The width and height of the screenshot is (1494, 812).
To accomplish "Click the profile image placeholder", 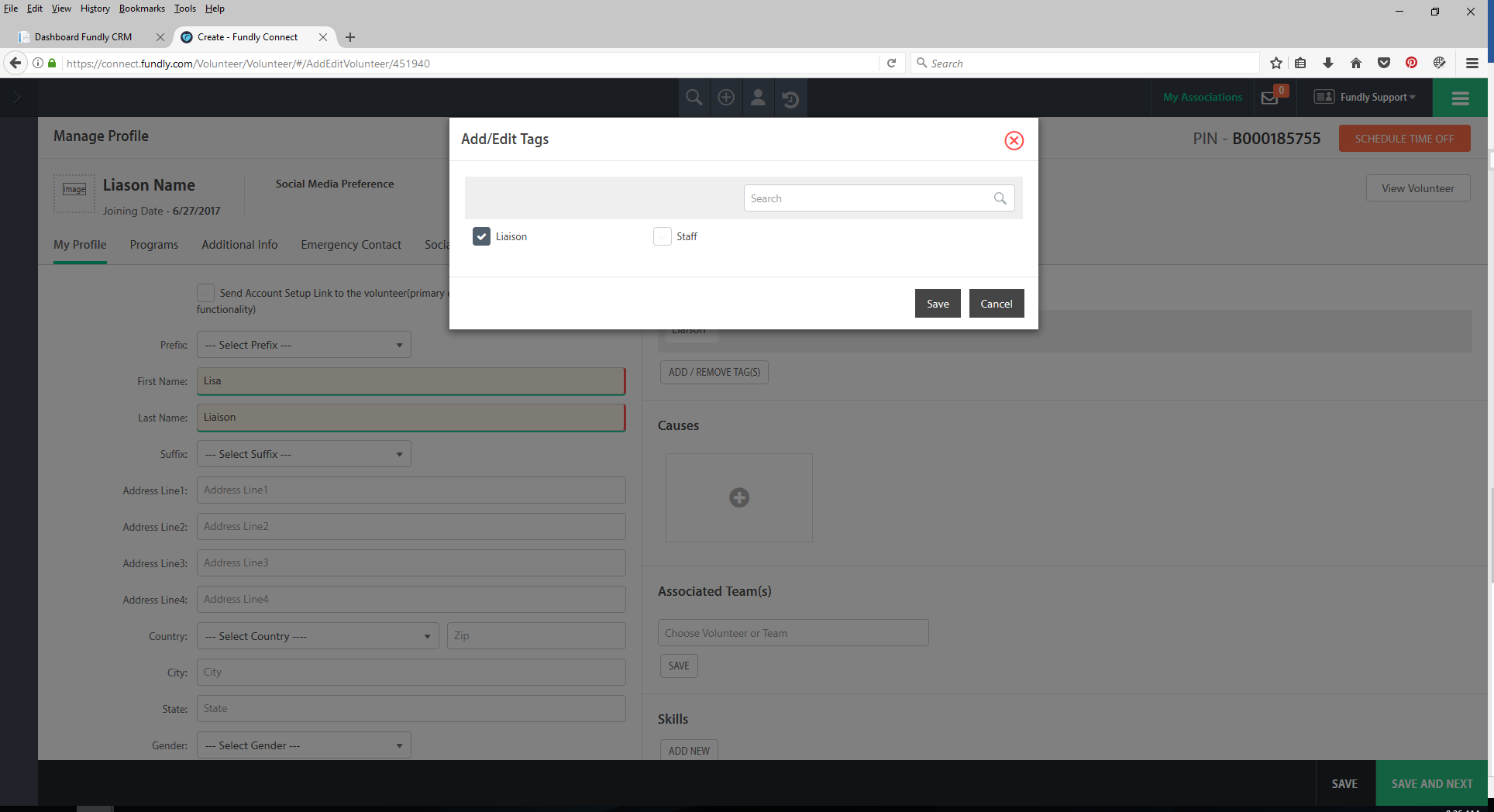I will tap(74, 194).
